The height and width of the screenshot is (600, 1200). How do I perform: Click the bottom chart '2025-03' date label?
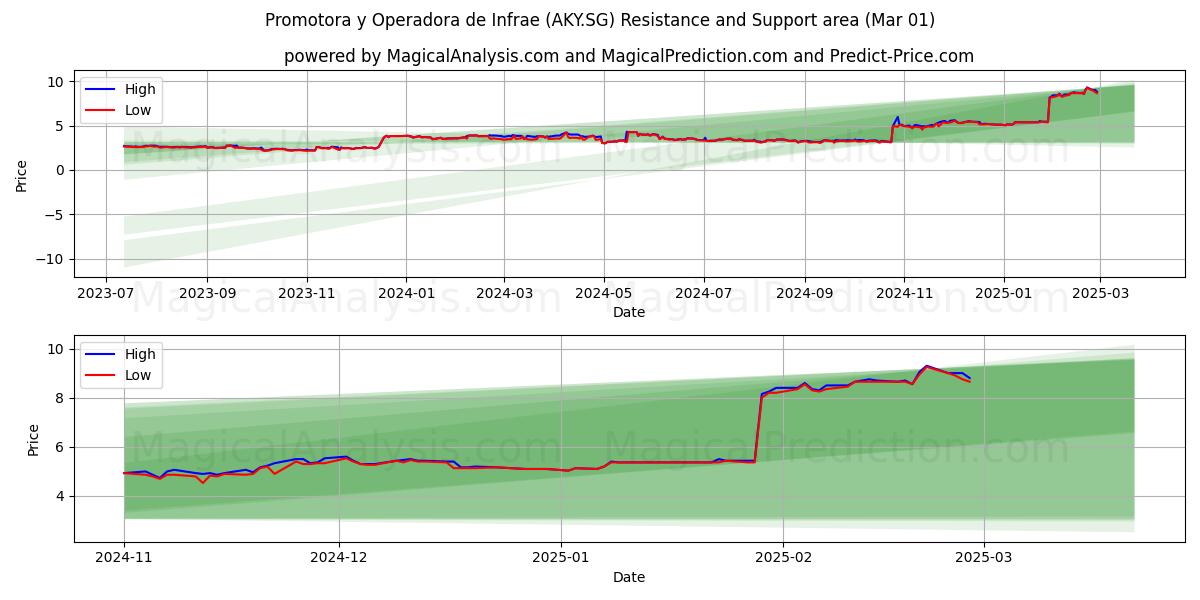point(984,558)
